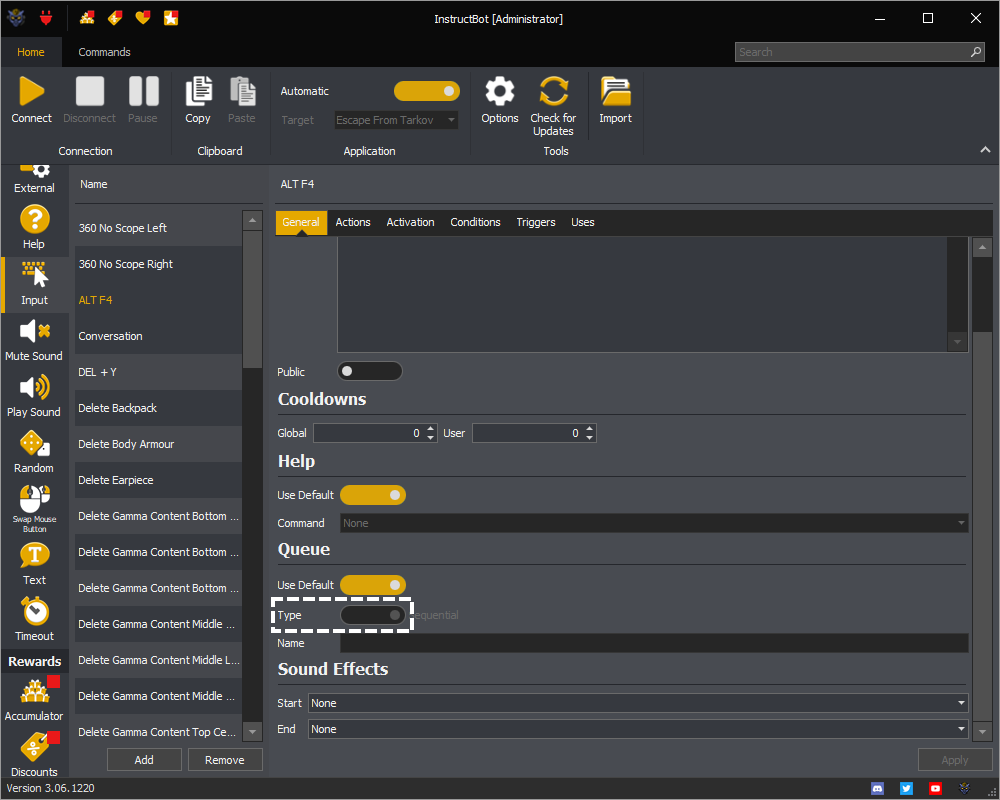Screen dimensions: 1000x800
Task: Select the Timeout clock sidebar item
Action: (34, 620)
